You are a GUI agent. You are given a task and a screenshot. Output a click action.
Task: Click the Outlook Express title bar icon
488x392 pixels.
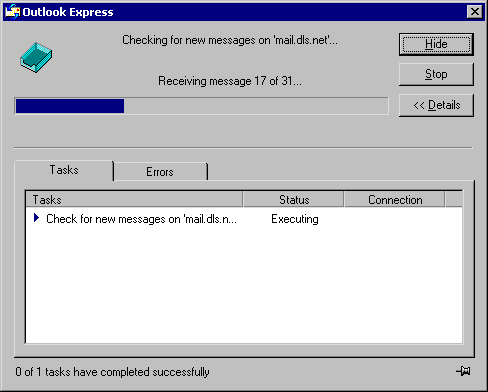click(x=12, y=12)
